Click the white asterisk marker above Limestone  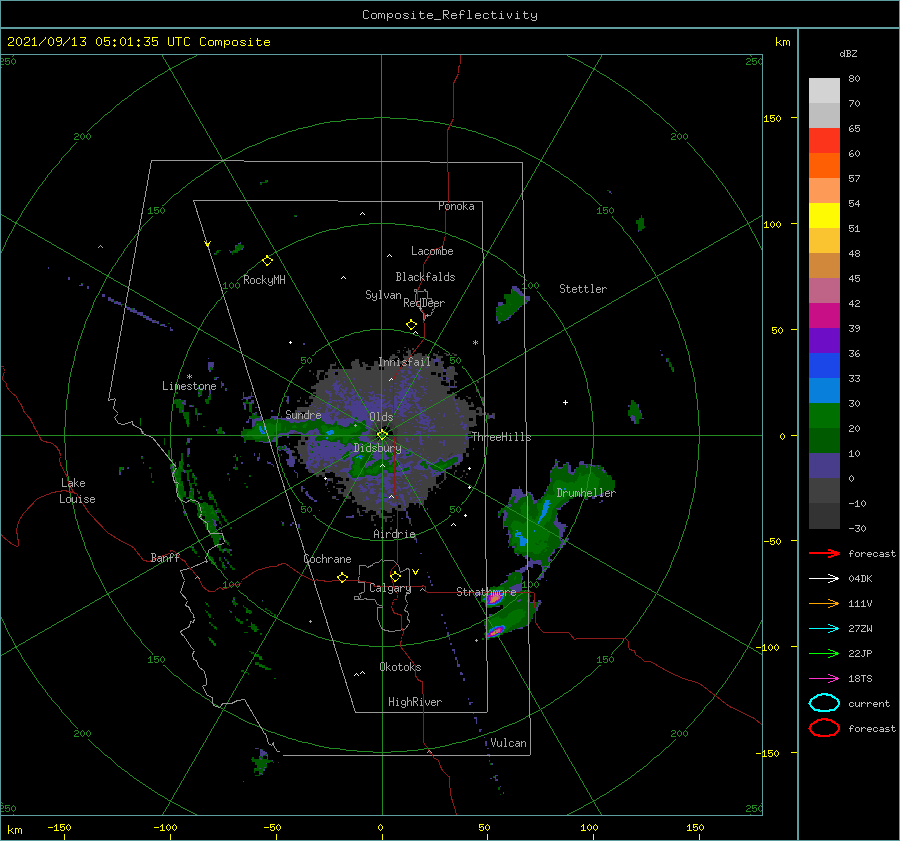click(189, 377)
